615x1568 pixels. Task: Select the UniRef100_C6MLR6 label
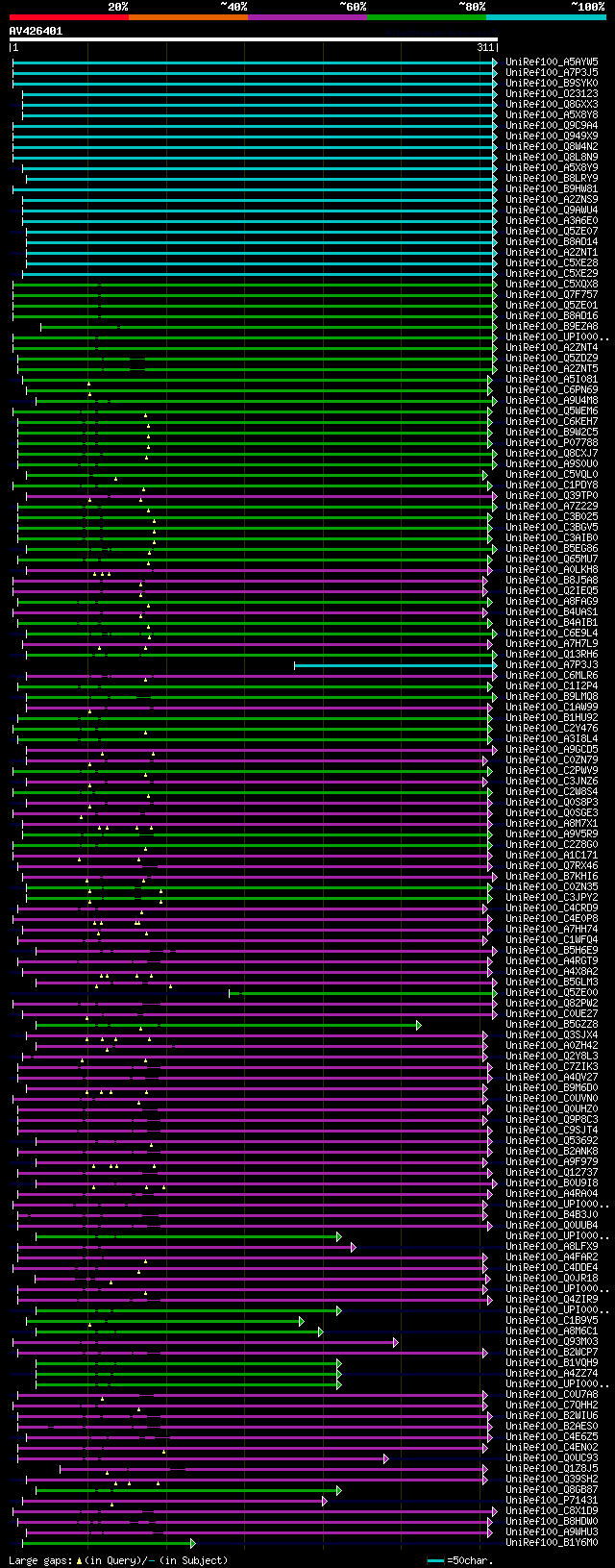click(552, 675)
